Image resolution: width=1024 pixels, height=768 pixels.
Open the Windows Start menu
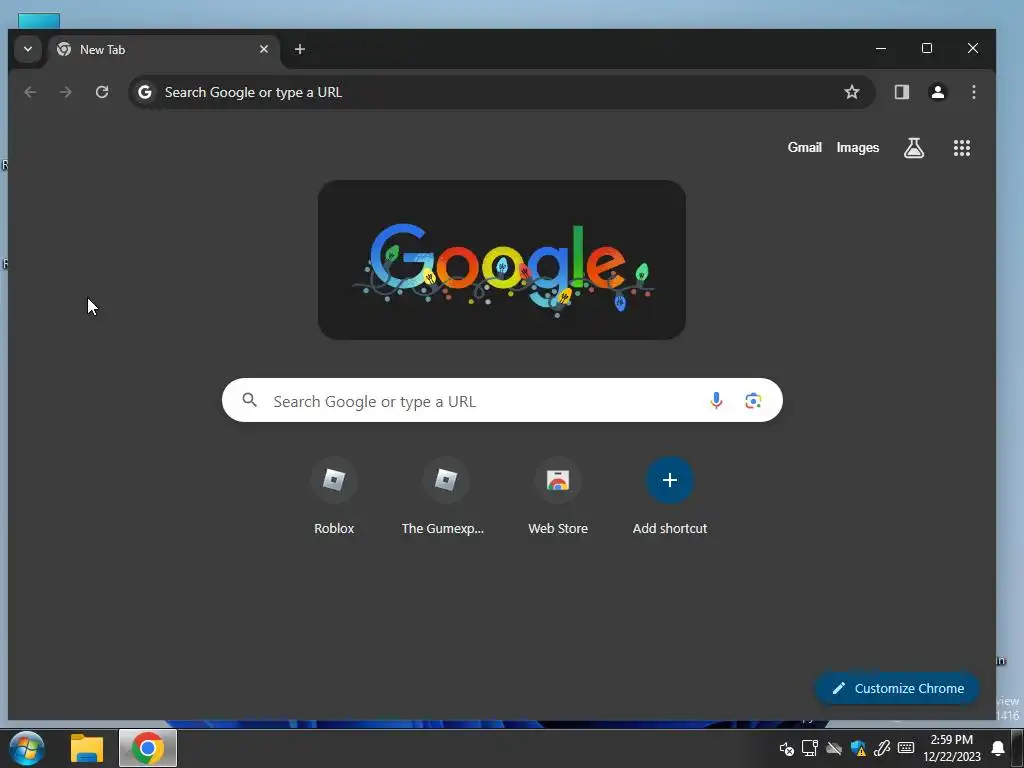27,748
